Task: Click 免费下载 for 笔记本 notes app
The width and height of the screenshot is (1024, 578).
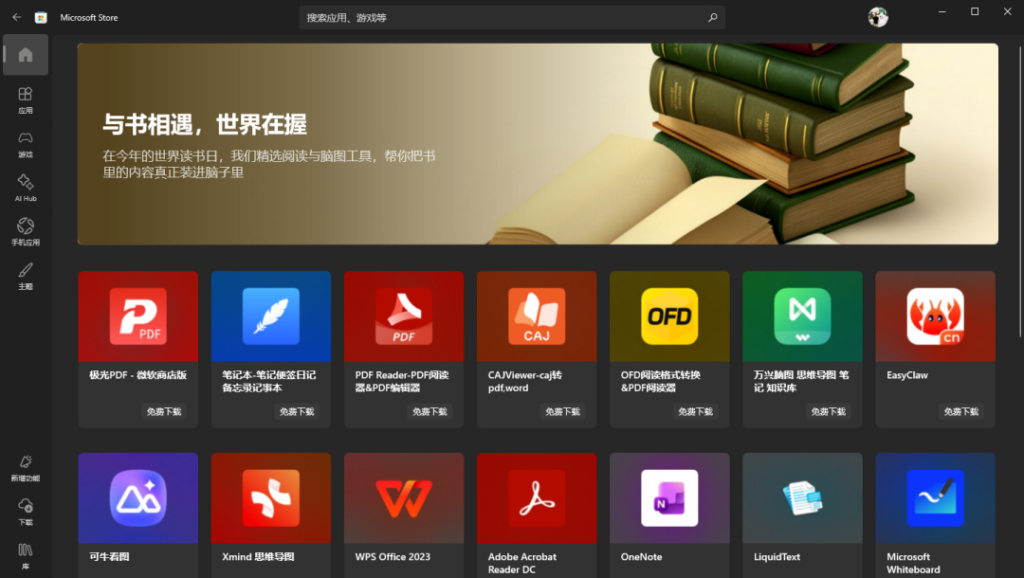Action: pos(297,411)
